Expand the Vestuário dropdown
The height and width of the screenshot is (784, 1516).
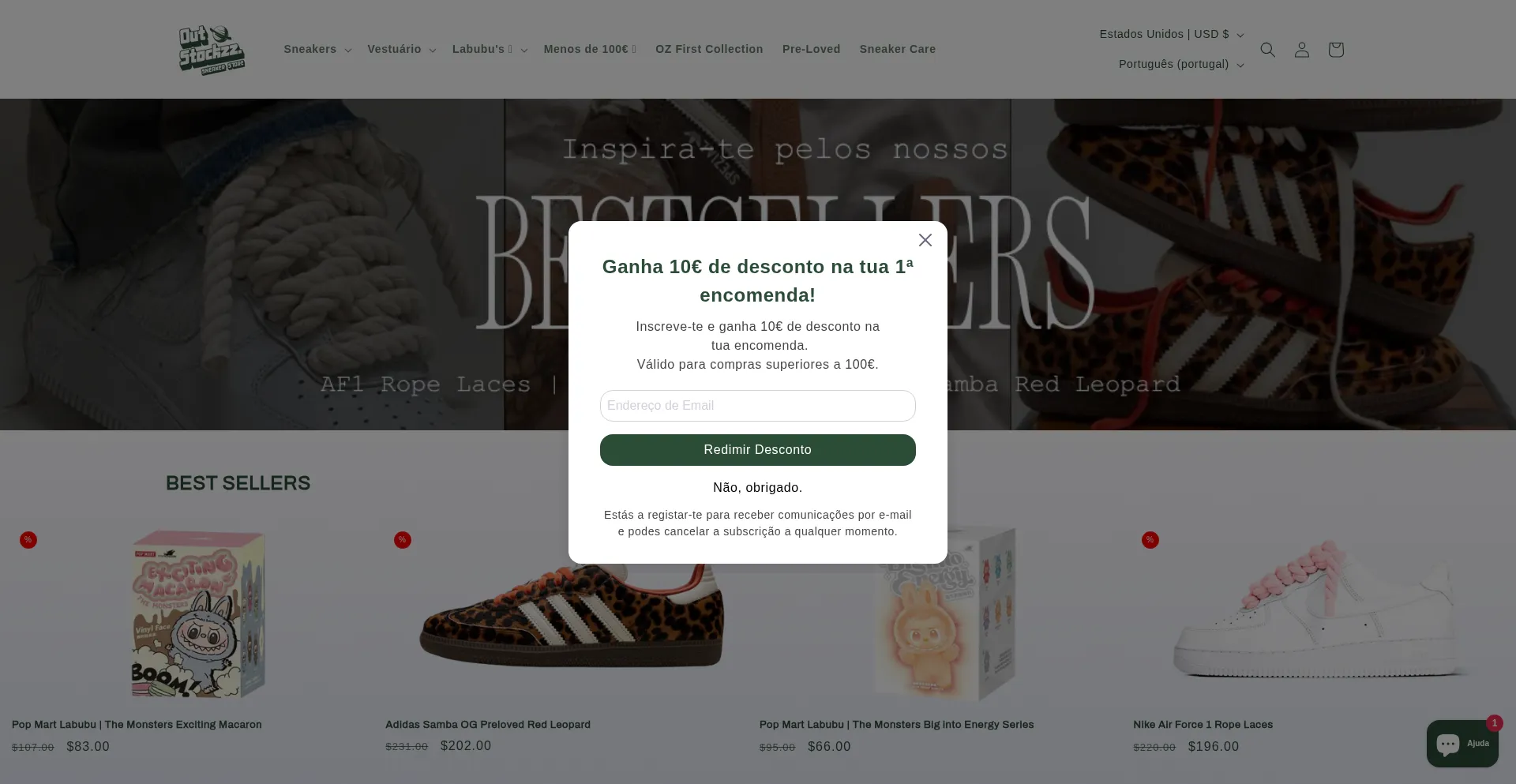pyautogui.click(x=402, y=49)
